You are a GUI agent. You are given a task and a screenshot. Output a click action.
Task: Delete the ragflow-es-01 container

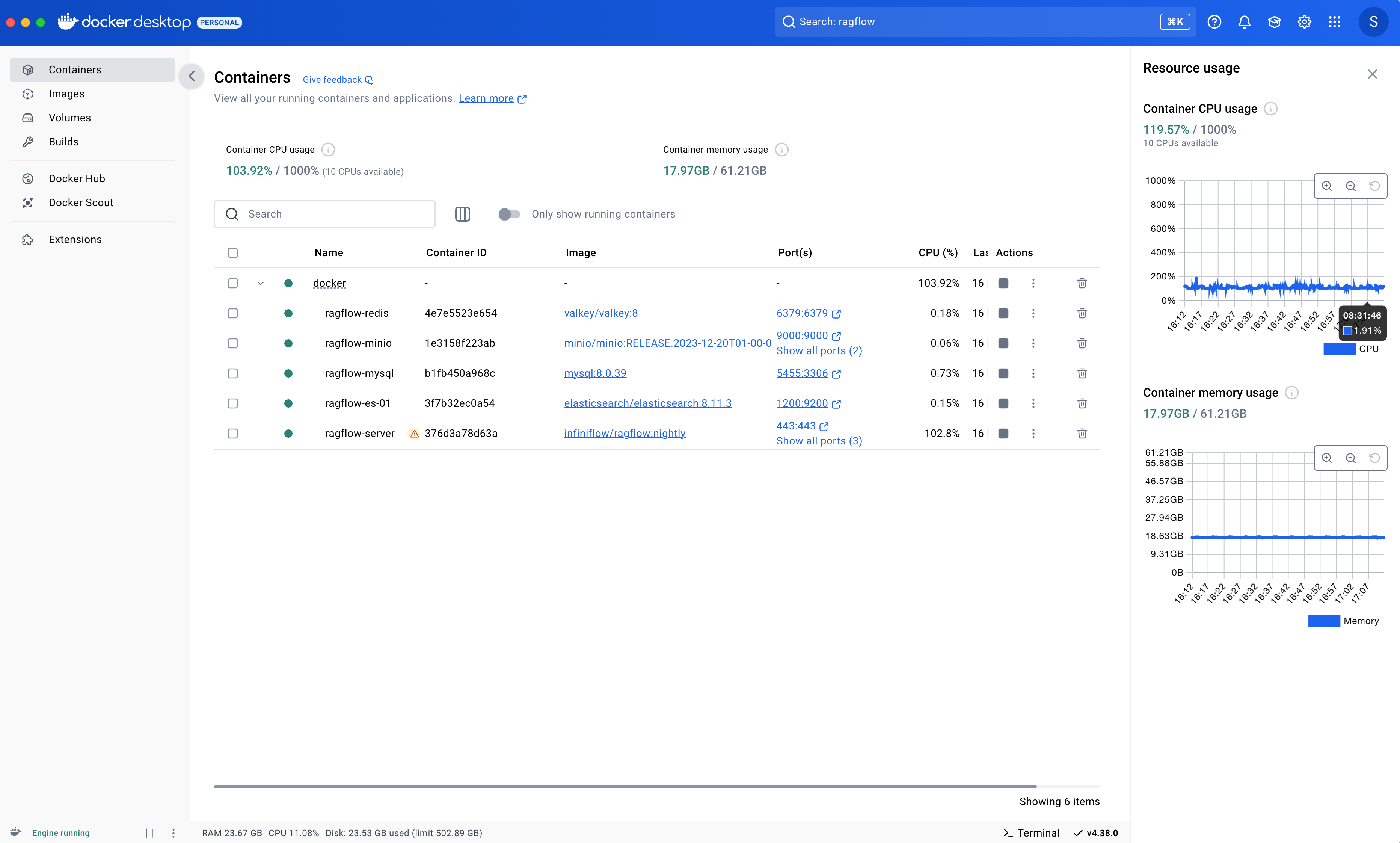click(x=1082, y=403)
